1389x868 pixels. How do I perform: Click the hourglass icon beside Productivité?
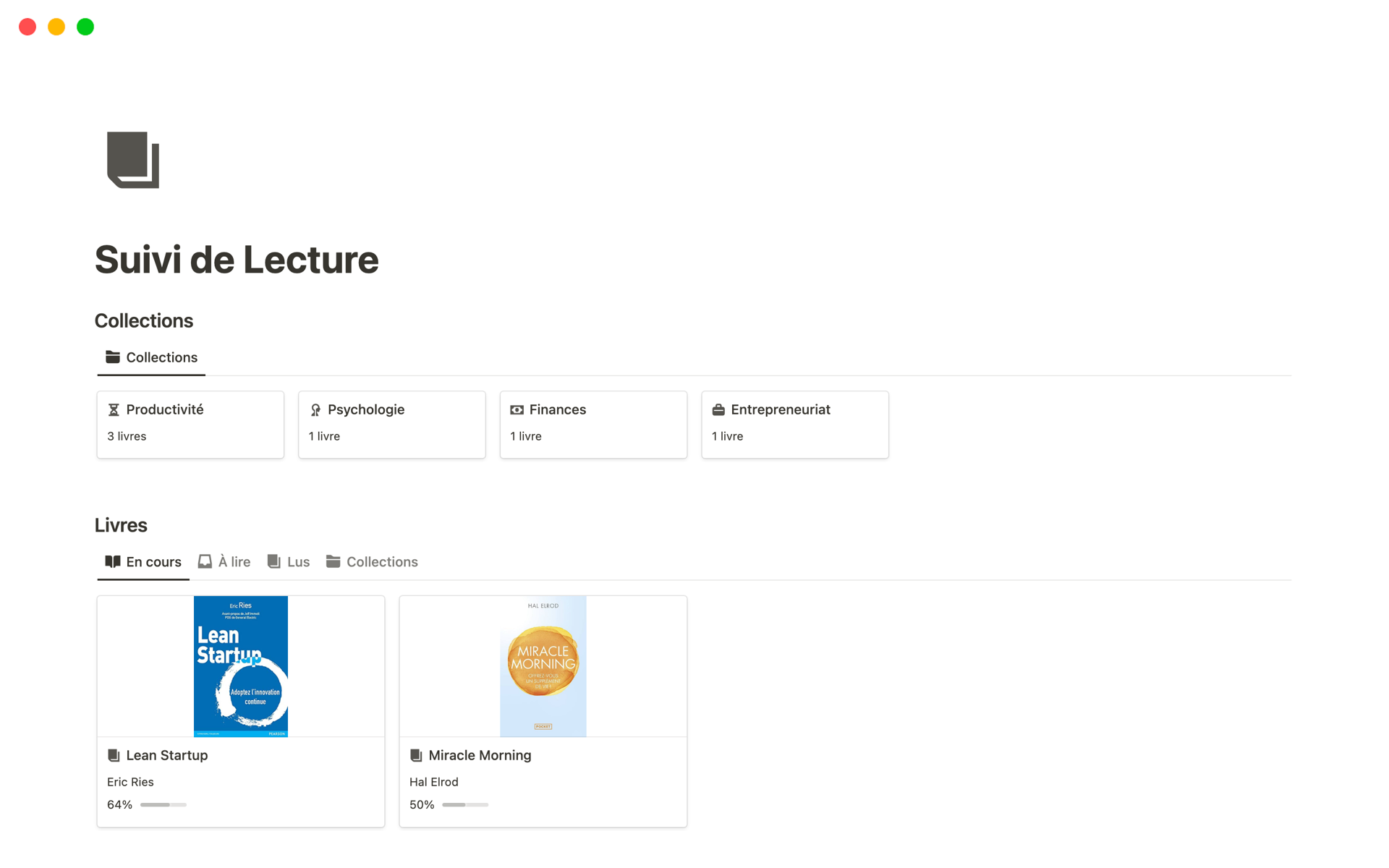click(114, 410)
